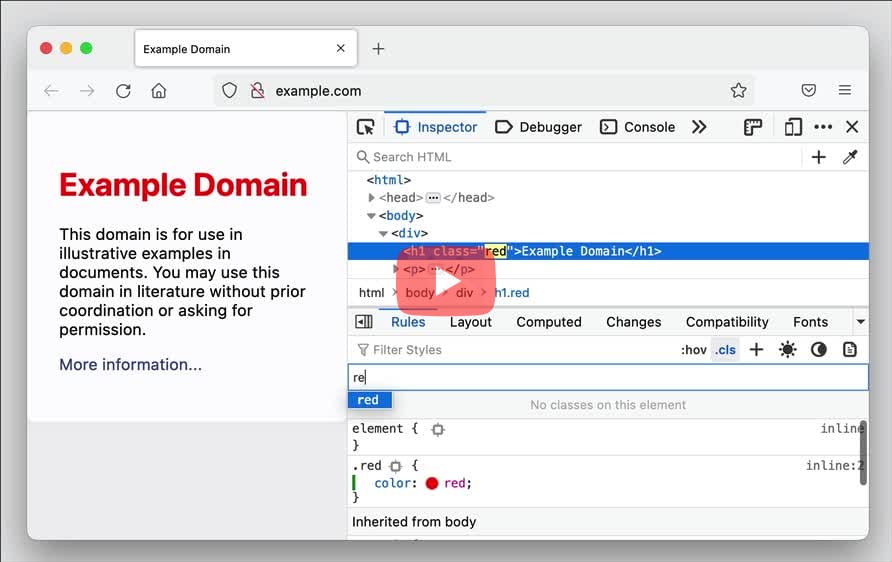
Task: Edit the color property name
Action: point(393,483)
